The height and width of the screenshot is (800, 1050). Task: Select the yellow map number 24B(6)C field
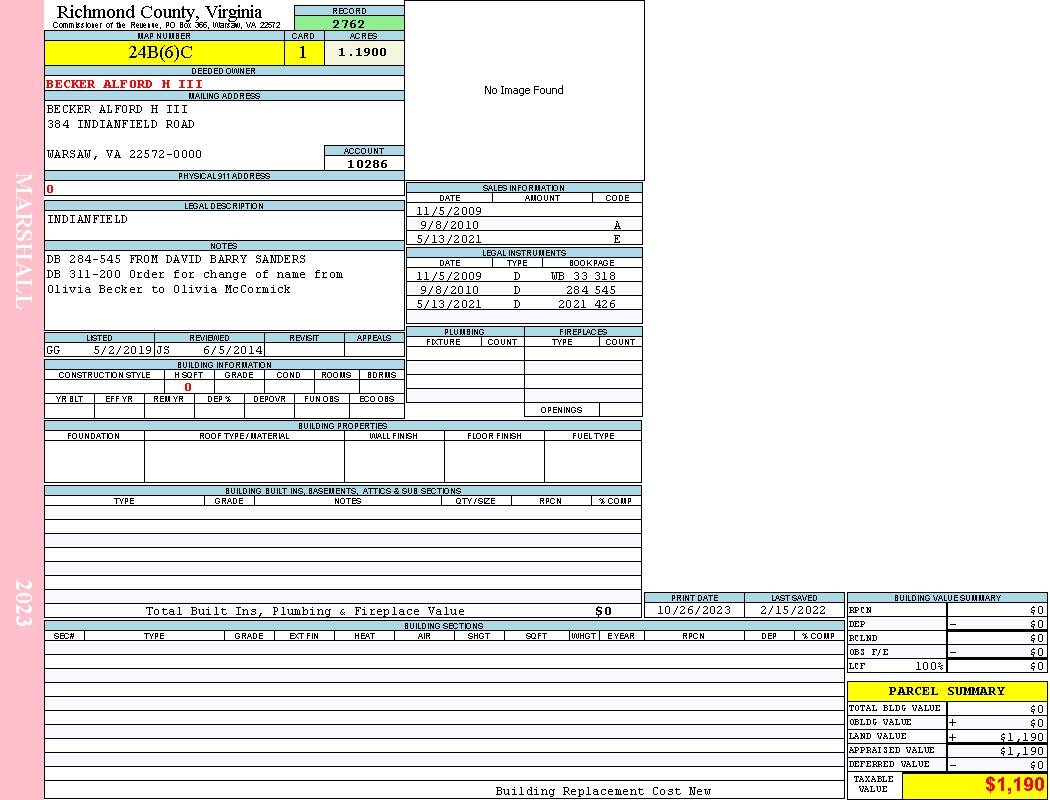pyautogui.click(x=164, y=53)
